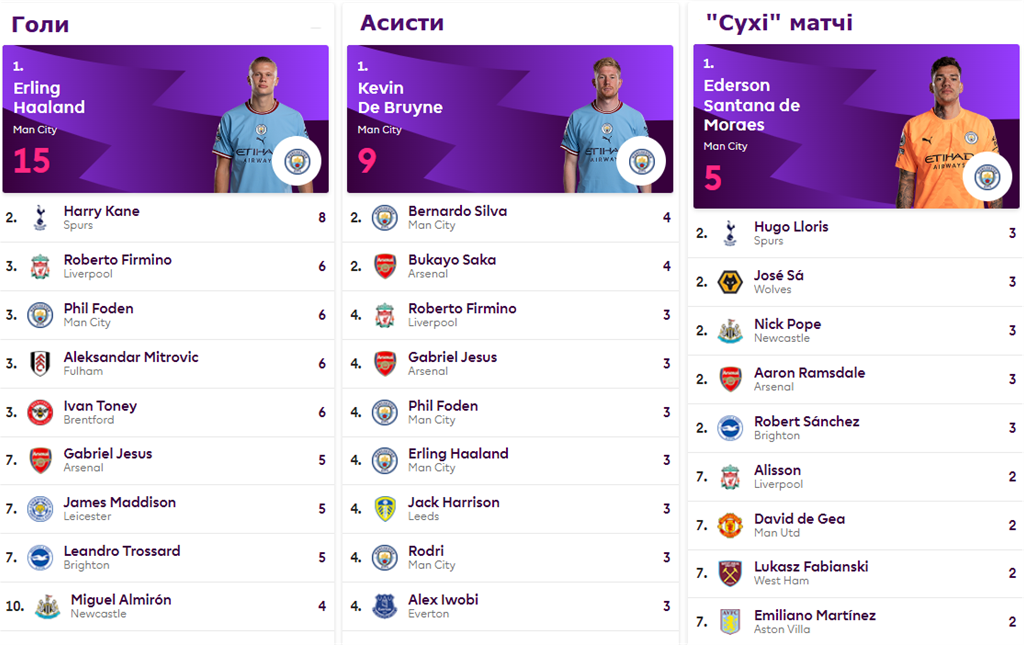
Task: Click the Man City badge on Haaland's card
Action: 297,161
